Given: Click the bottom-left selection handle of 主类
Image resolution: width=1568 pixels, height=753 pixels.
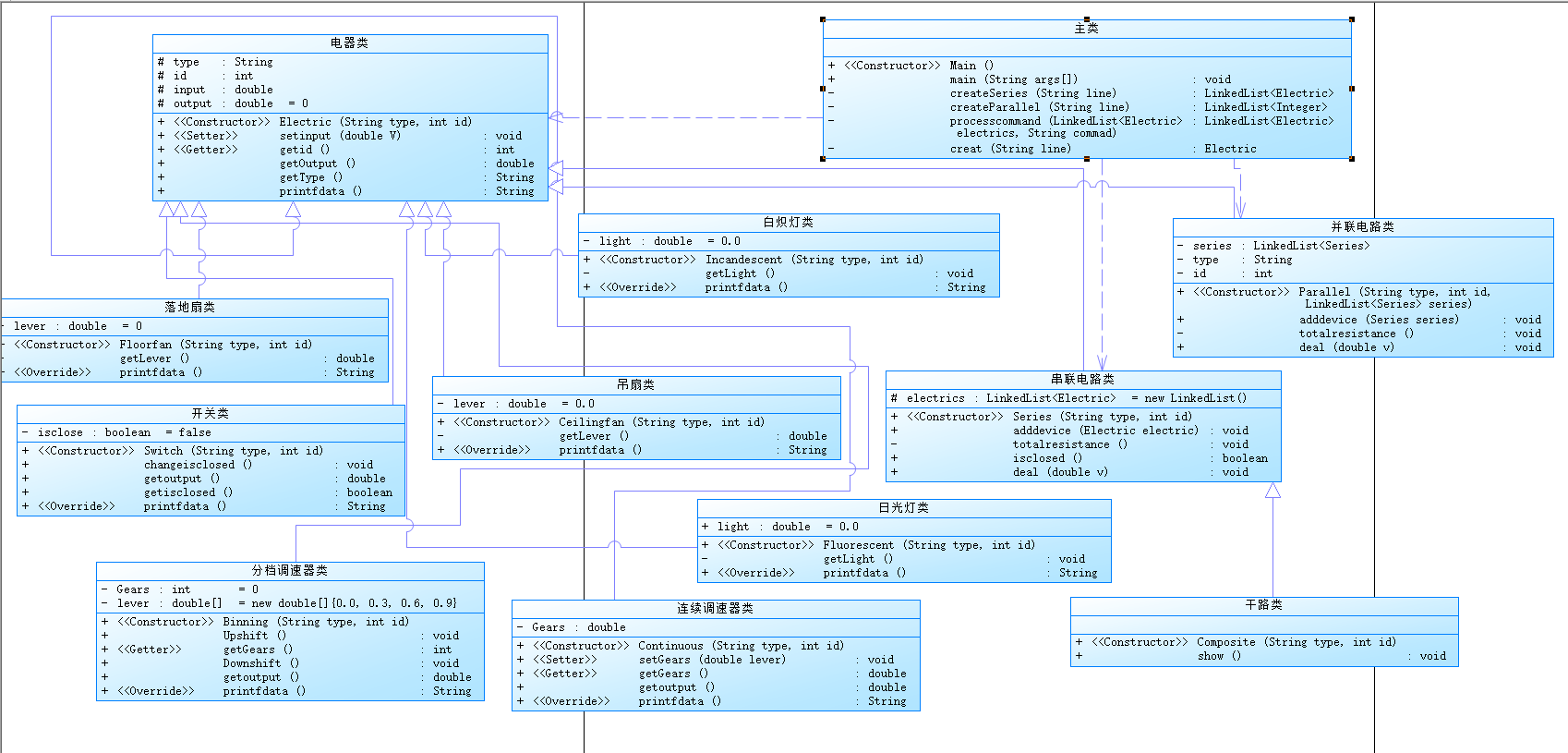Looking at the screenshot, I should point(823,159).
